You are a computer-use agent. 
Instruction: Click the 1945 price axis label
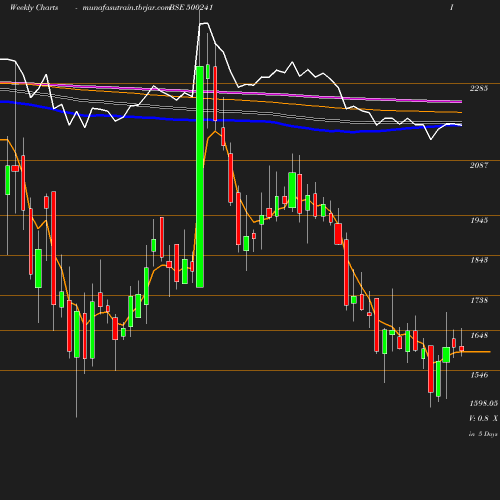point(479,220)
